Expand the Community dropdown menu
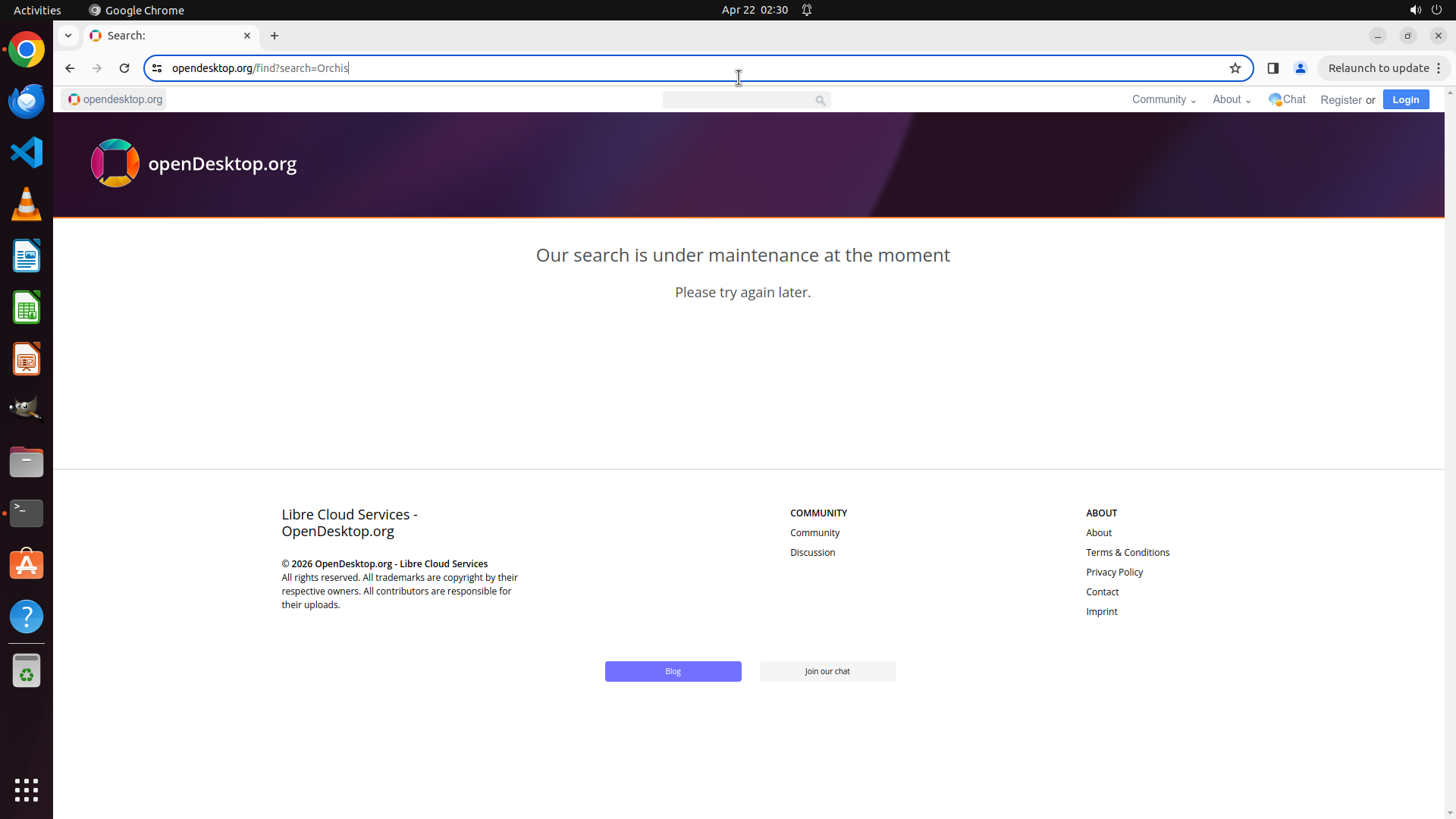 coord(1163,99)
